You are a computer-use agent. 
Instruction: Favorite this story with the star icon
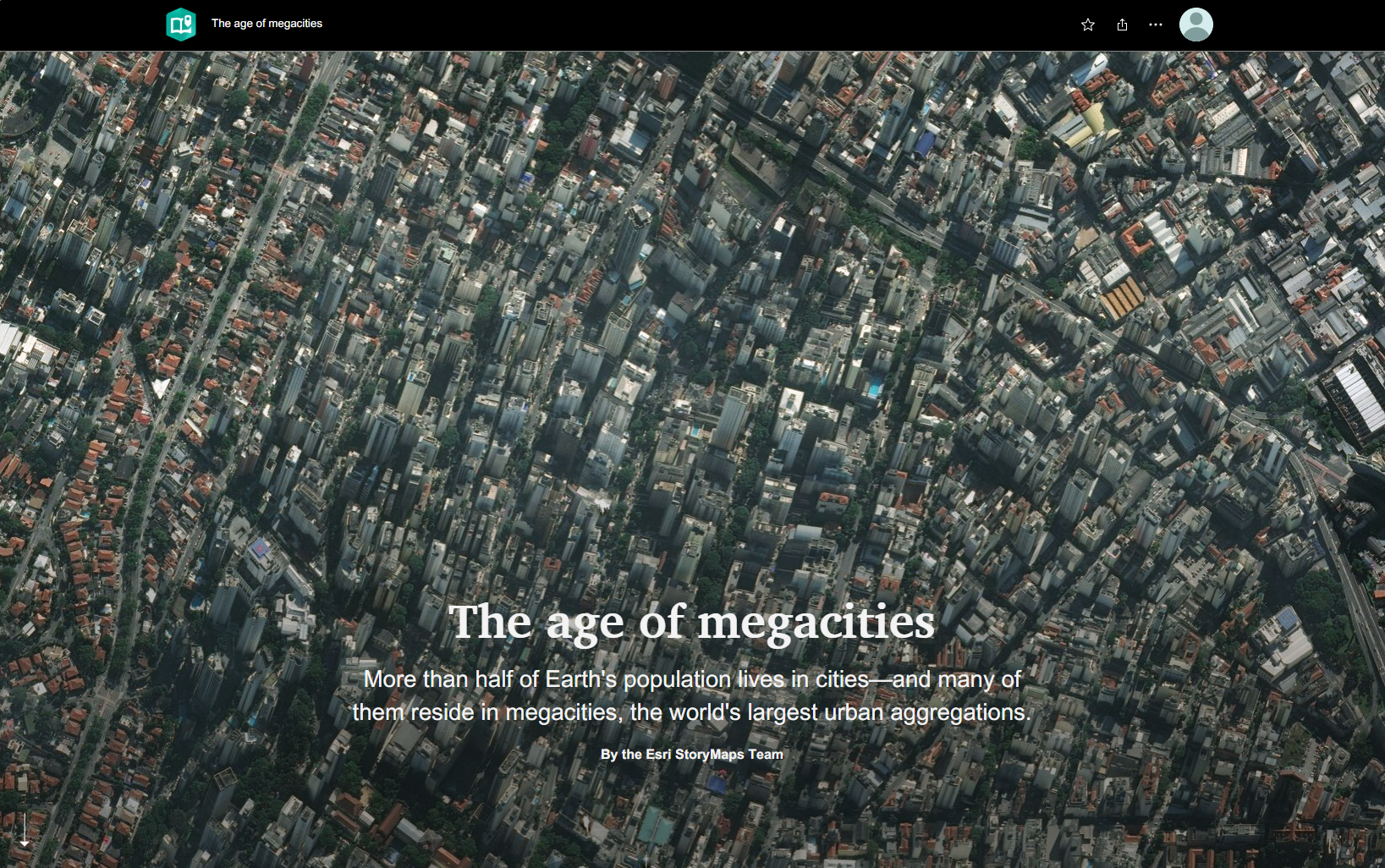click(1087, 25)
